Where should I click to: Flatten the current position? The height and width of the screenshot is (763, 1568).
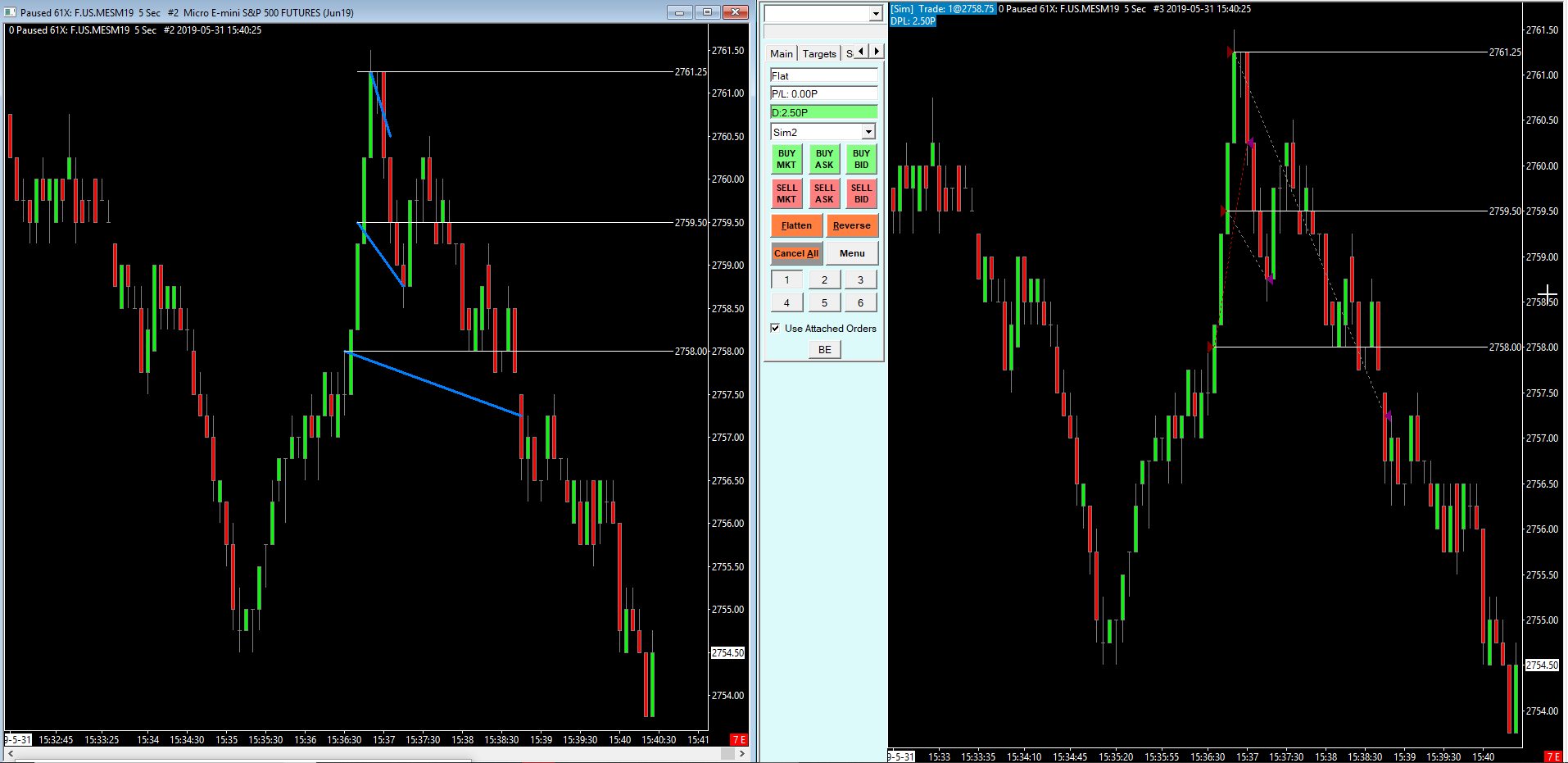(x=796, y=225)
